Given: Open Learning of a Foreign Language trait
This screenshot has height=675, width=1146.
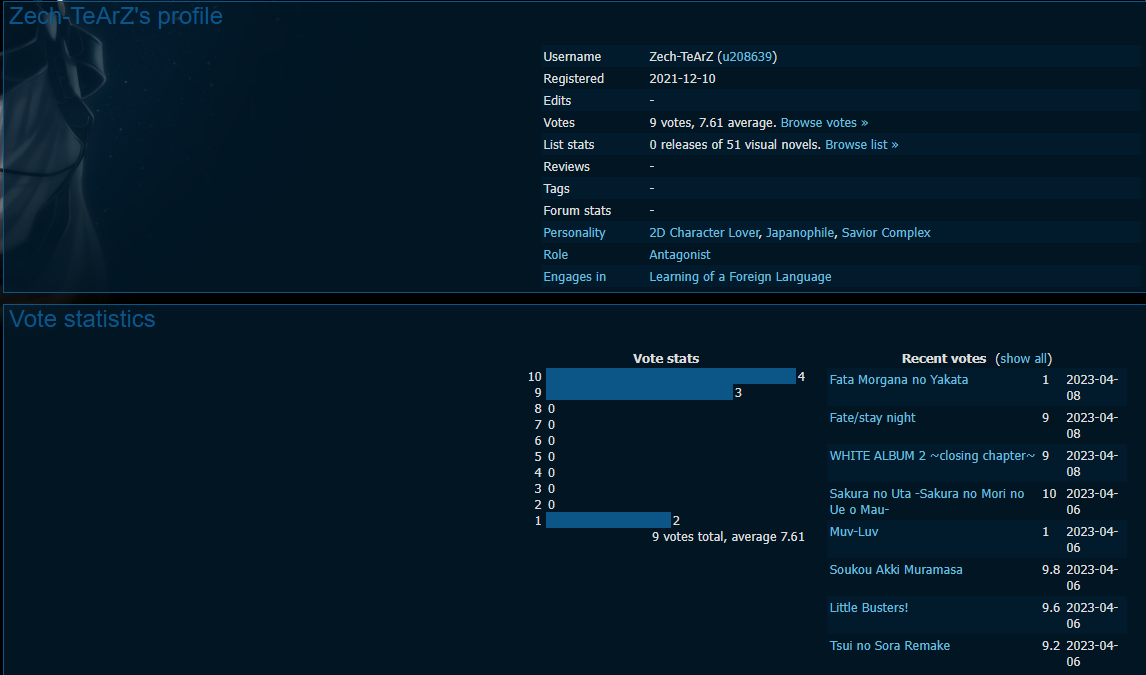Looking at the screenshot, I should [x=740, y=276].
